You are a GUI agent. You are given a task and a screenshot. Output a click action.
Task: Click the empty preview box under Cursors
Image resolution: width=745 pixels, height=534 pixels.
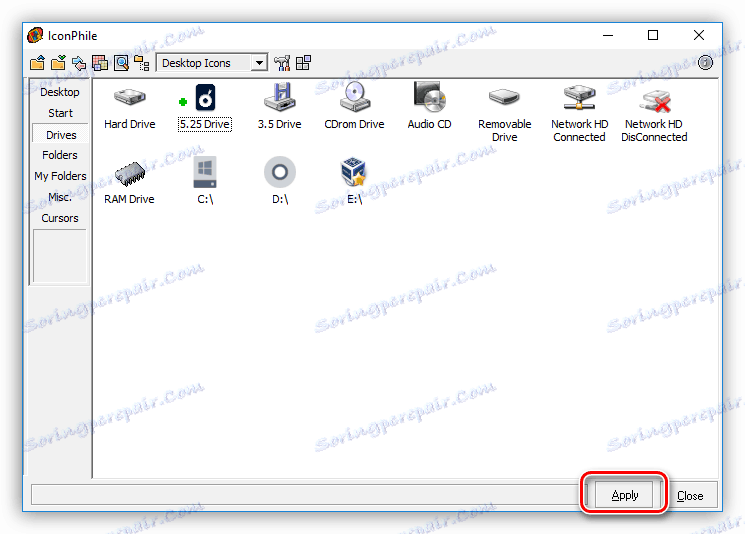pos(60,256)
